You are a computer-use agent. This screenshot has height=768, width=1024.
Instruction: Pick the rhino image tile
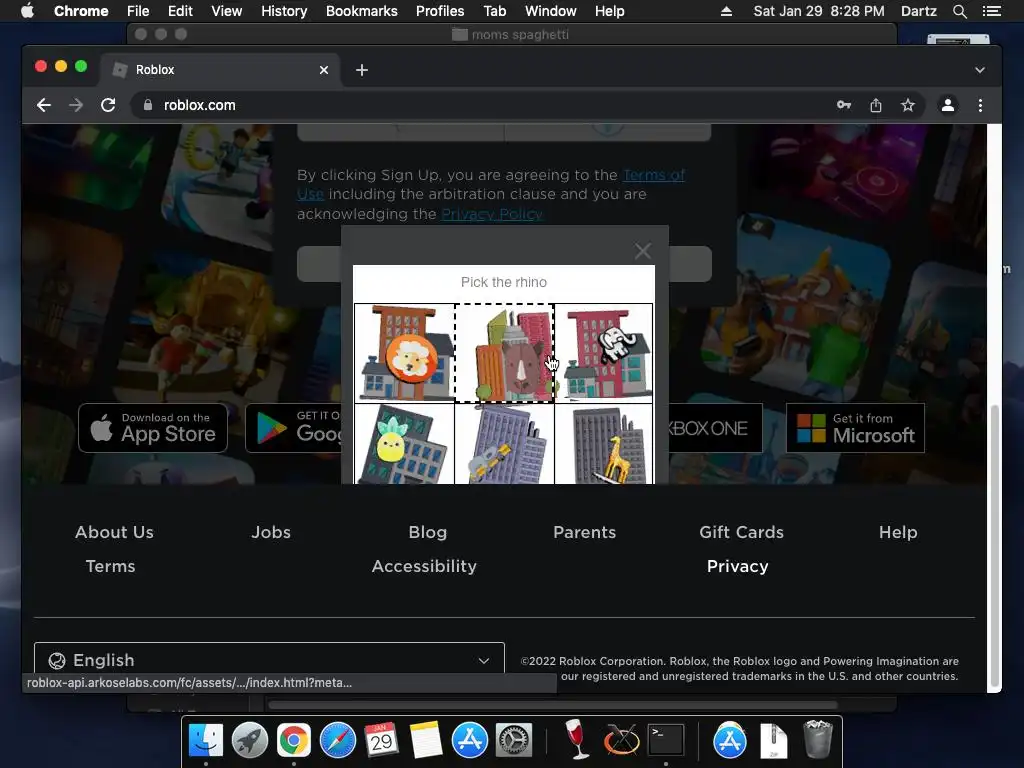tap(504, 353)
